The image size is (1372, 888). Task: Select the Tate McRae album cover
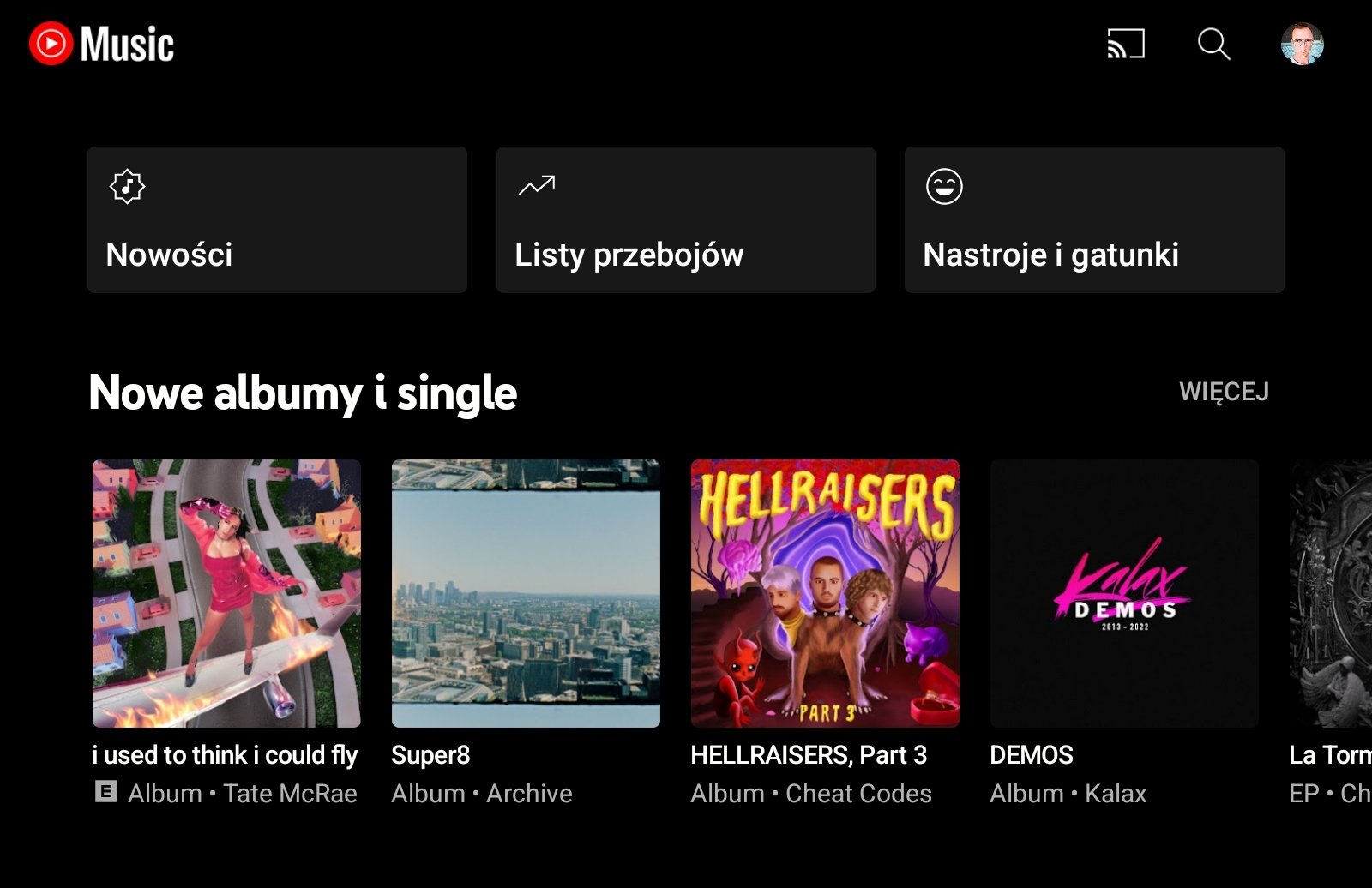pos(226,593)
